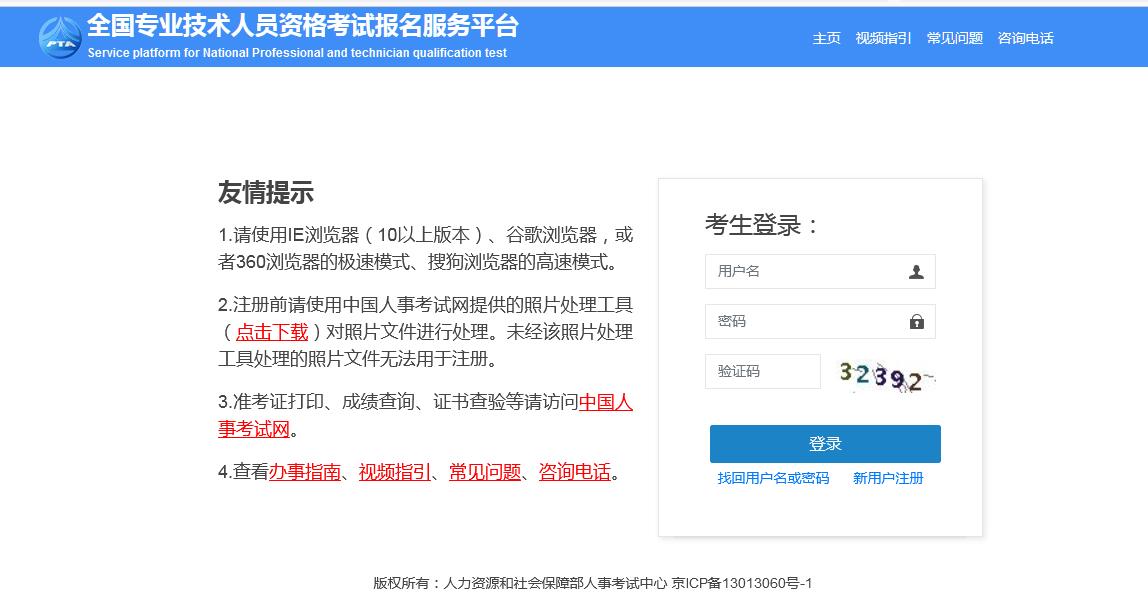Click the padlock icon in password field
The height and width of the screenshot is (607, 1148).
pyautogui.click(x=917, y=321)
